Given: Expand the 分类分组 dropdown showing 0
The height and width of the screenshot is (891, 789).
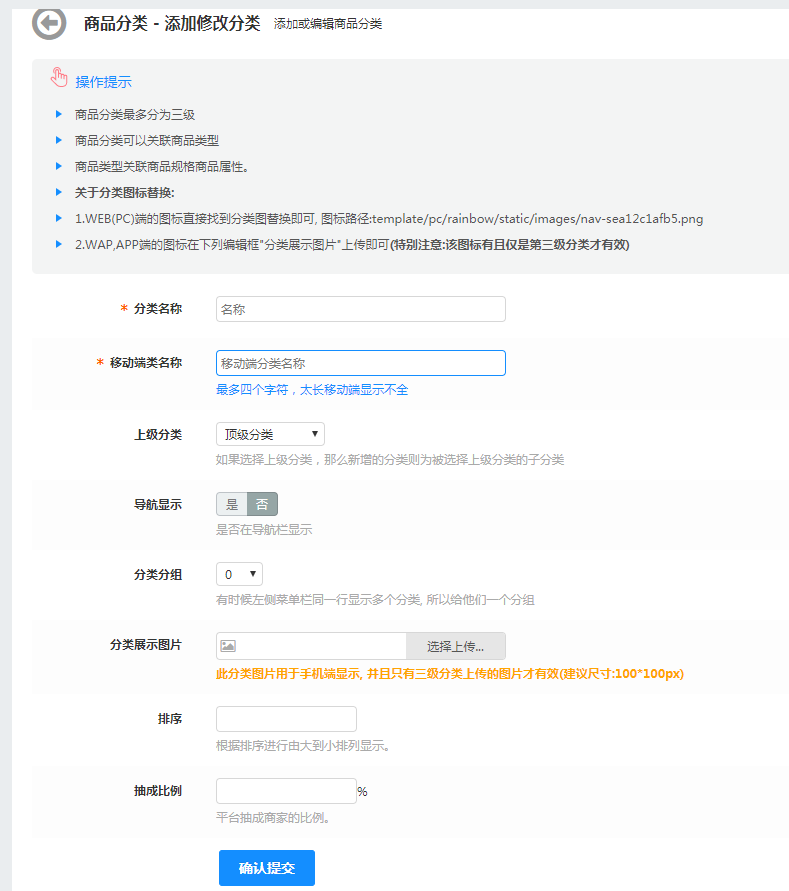Looking at the screenshot, I should coord(239,574).
